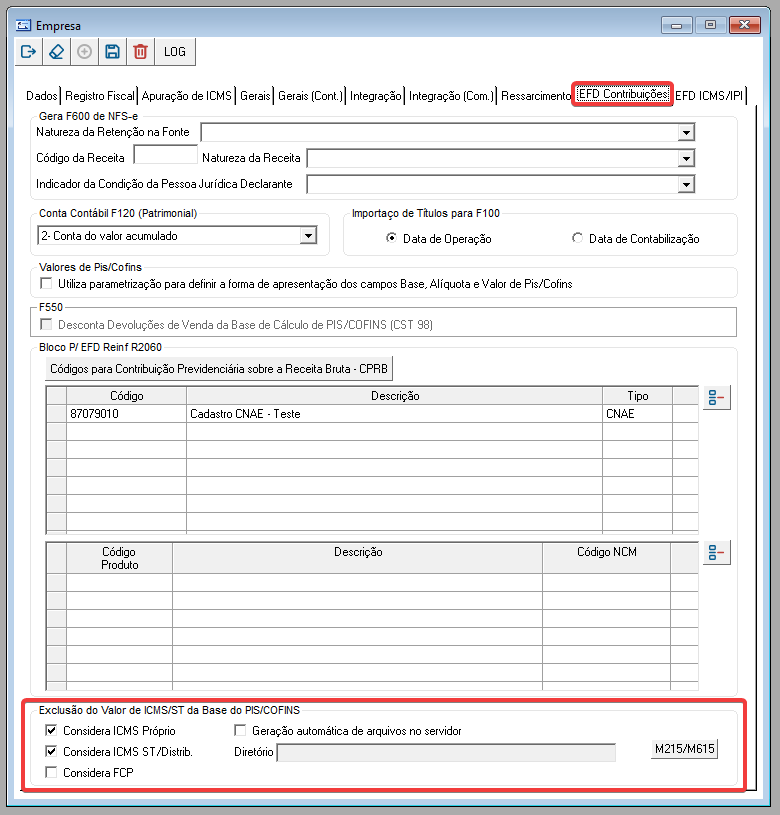Screen dimensions: 780x815
Task: Click the Tipo column header
Action: [637, 396]
